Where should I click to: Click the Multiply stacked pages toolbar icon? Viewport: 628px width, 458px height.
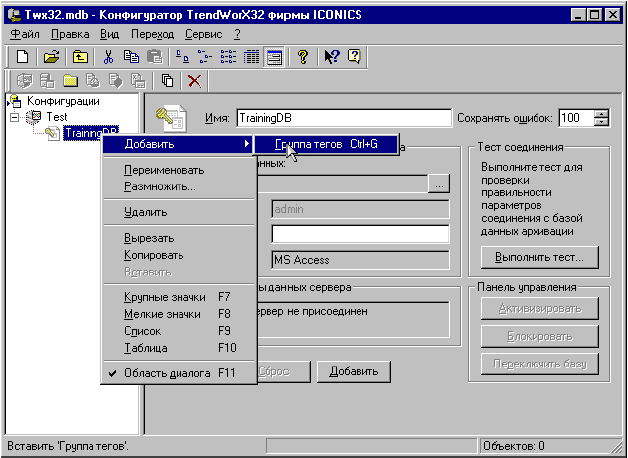click(167, 81)
